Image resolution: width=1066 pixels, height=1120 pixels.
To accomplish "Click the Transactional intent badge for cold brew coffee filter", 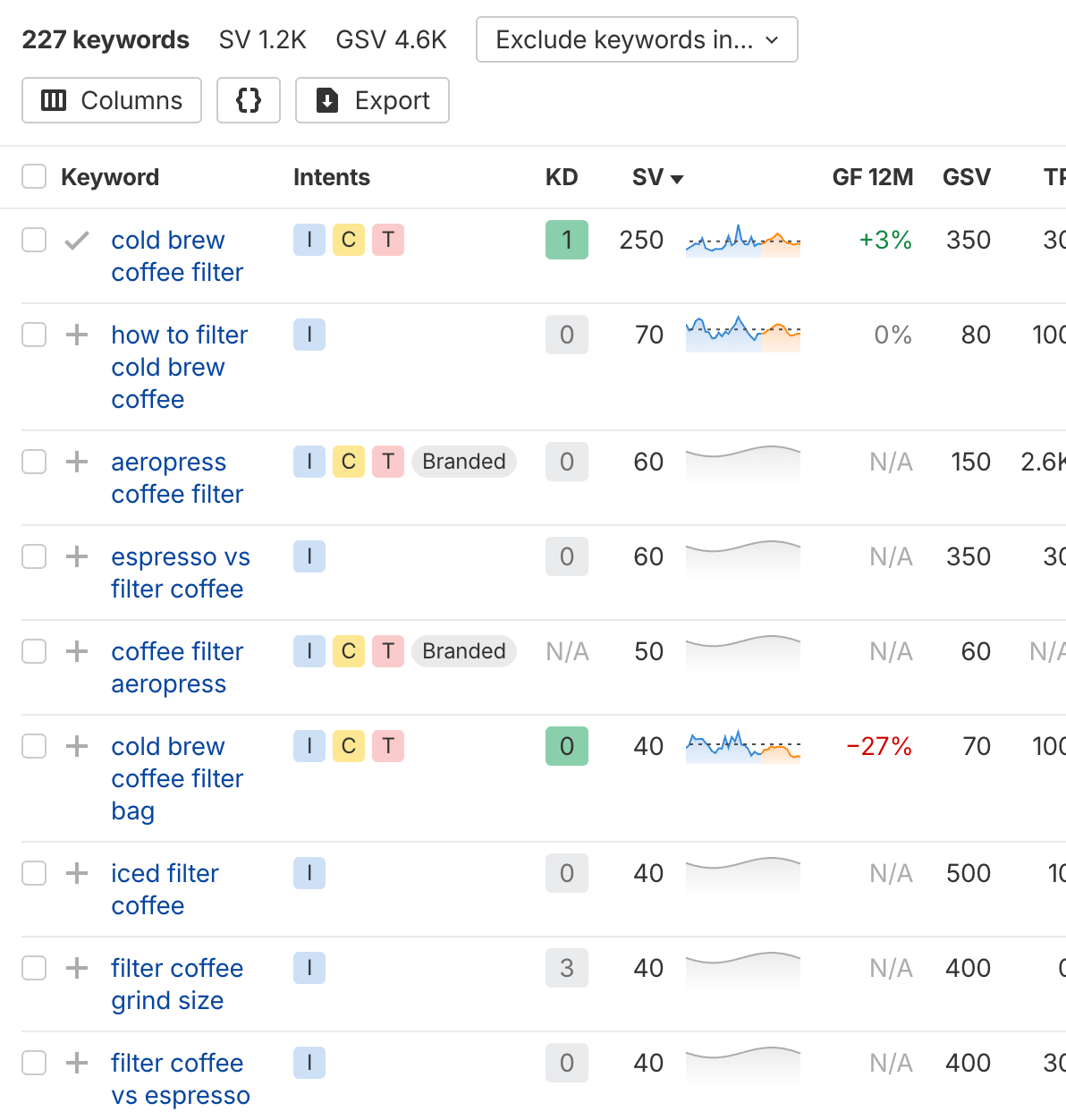I will 388,240.
